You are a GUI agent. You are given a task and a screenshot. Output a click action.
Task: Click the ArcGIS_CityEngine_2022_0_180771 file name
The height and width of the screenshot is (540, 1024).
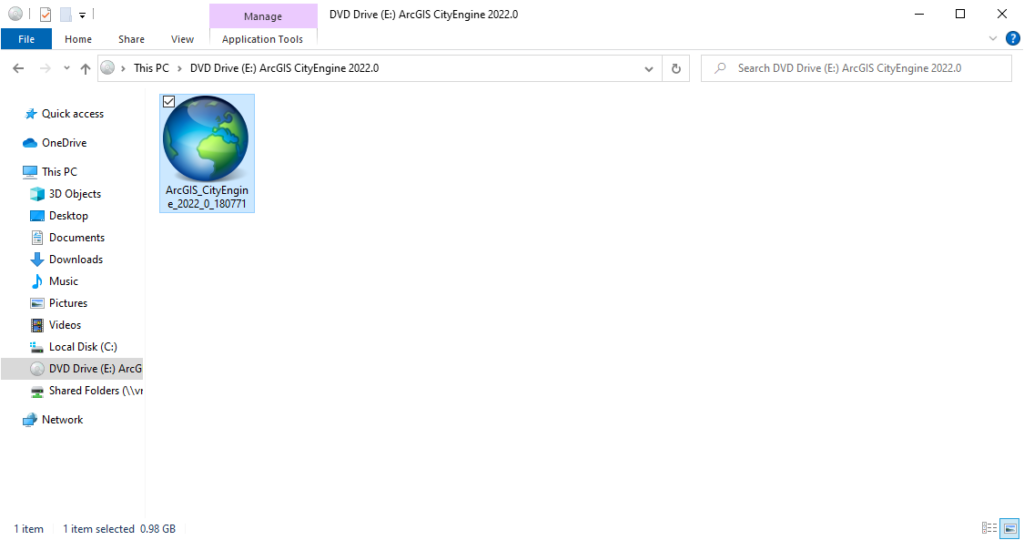click(207, 197)
